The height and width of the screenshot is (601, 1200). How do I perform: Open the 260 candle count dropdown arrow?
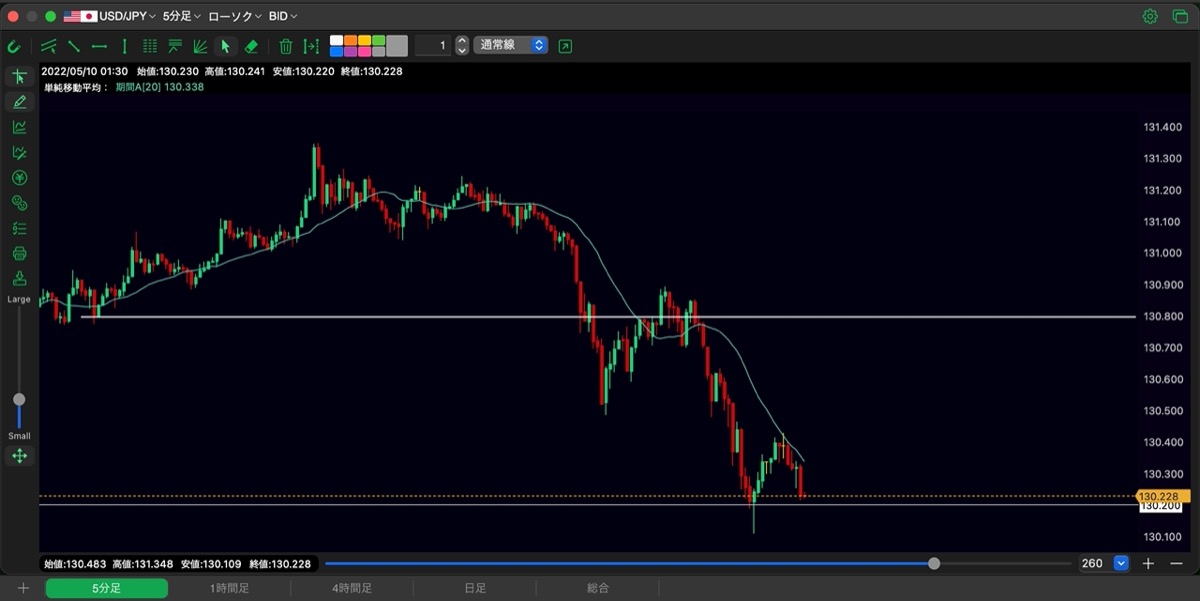1121,564
